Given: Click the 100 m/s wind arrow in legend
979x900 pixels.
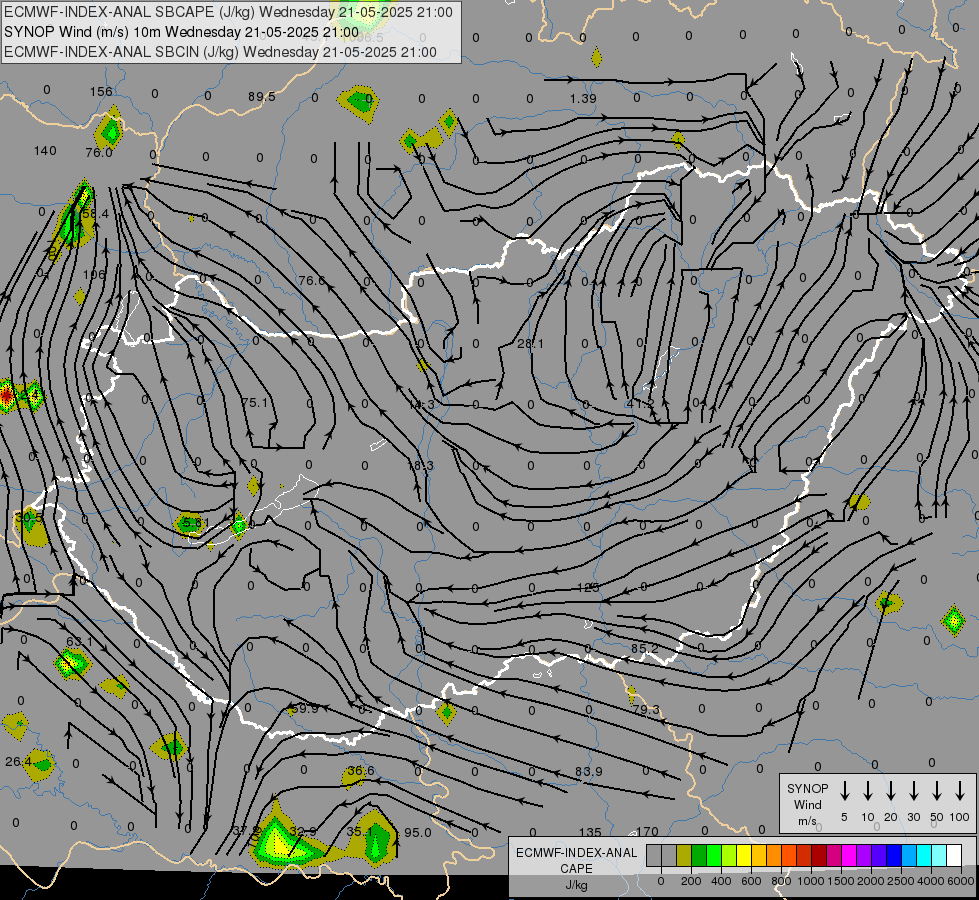Looking at the screenshot, I should pyautogui.click(x=960, y=791).
